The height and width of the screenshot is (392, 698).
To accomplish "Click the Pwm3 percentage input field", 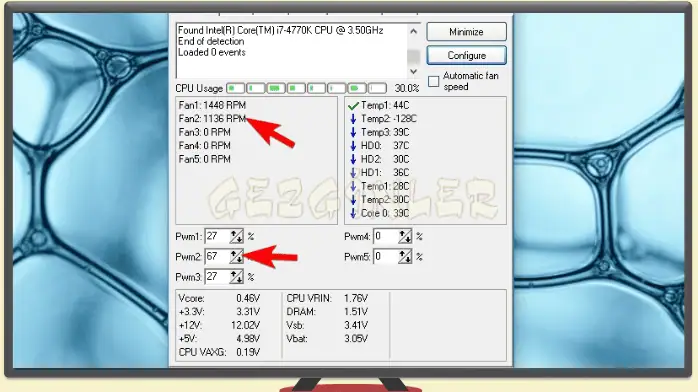I will (x=217, y=277).
